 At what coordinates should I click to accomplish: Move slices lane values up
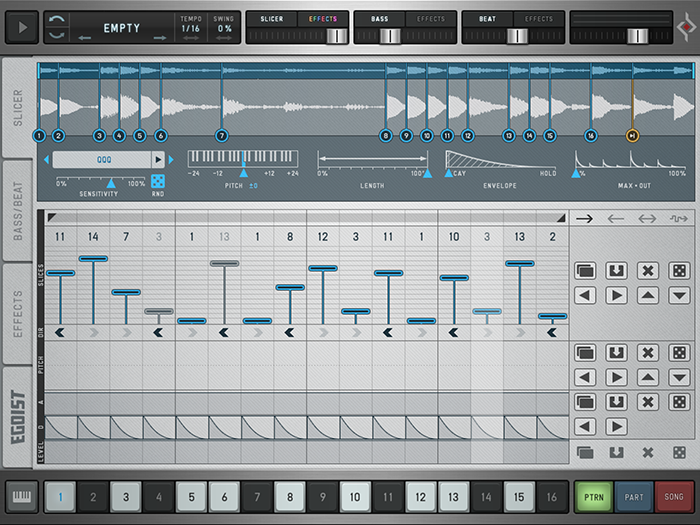[x=648, y=295]
